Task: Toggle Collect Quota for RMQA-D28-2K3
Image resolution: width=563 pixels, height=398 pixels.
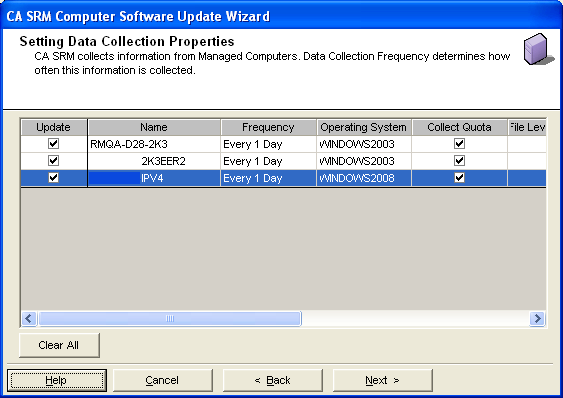Action: pos(459,144)
